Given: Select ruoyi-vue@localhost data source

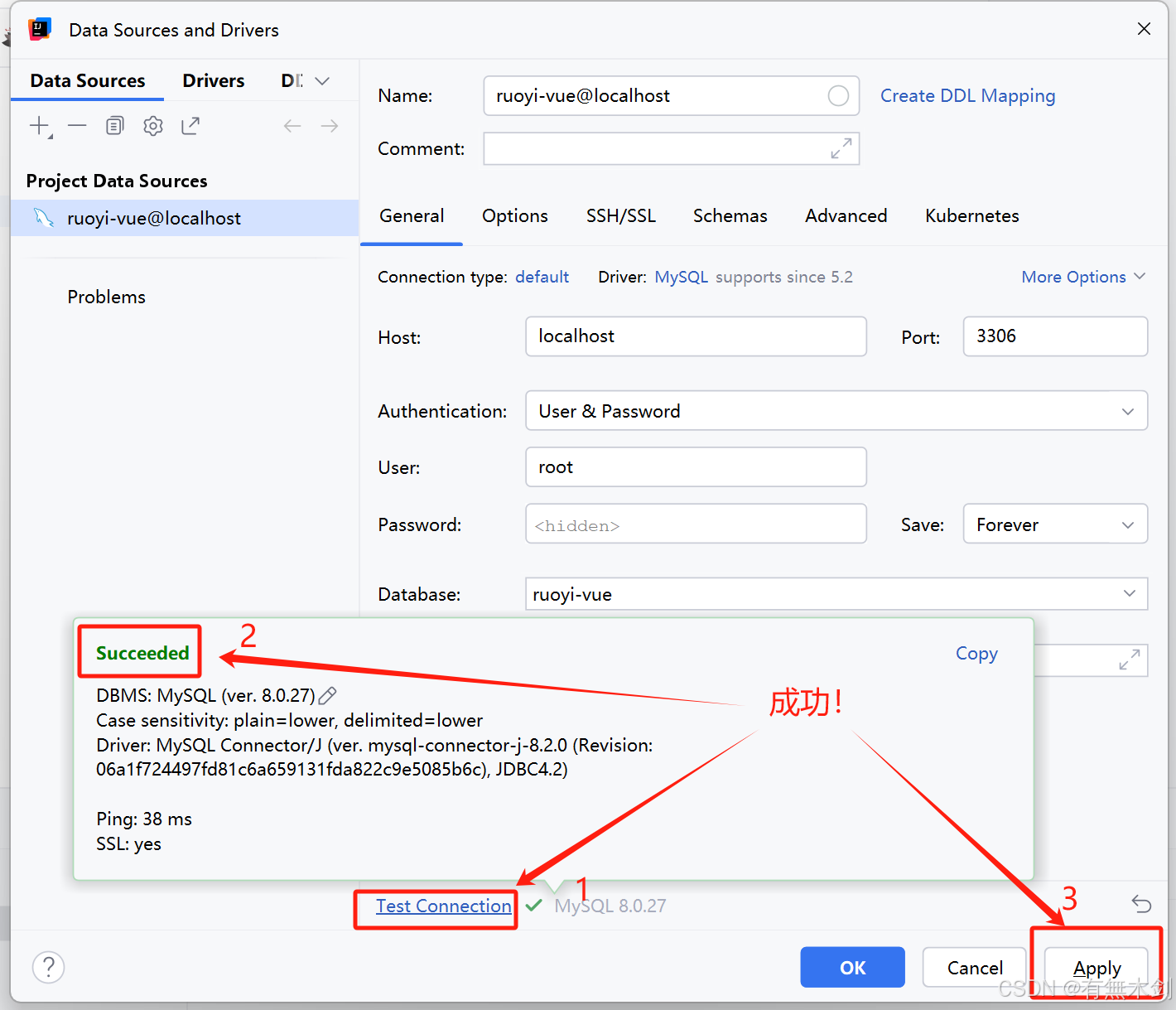Looking at the screenshot, I should point(185,218).
